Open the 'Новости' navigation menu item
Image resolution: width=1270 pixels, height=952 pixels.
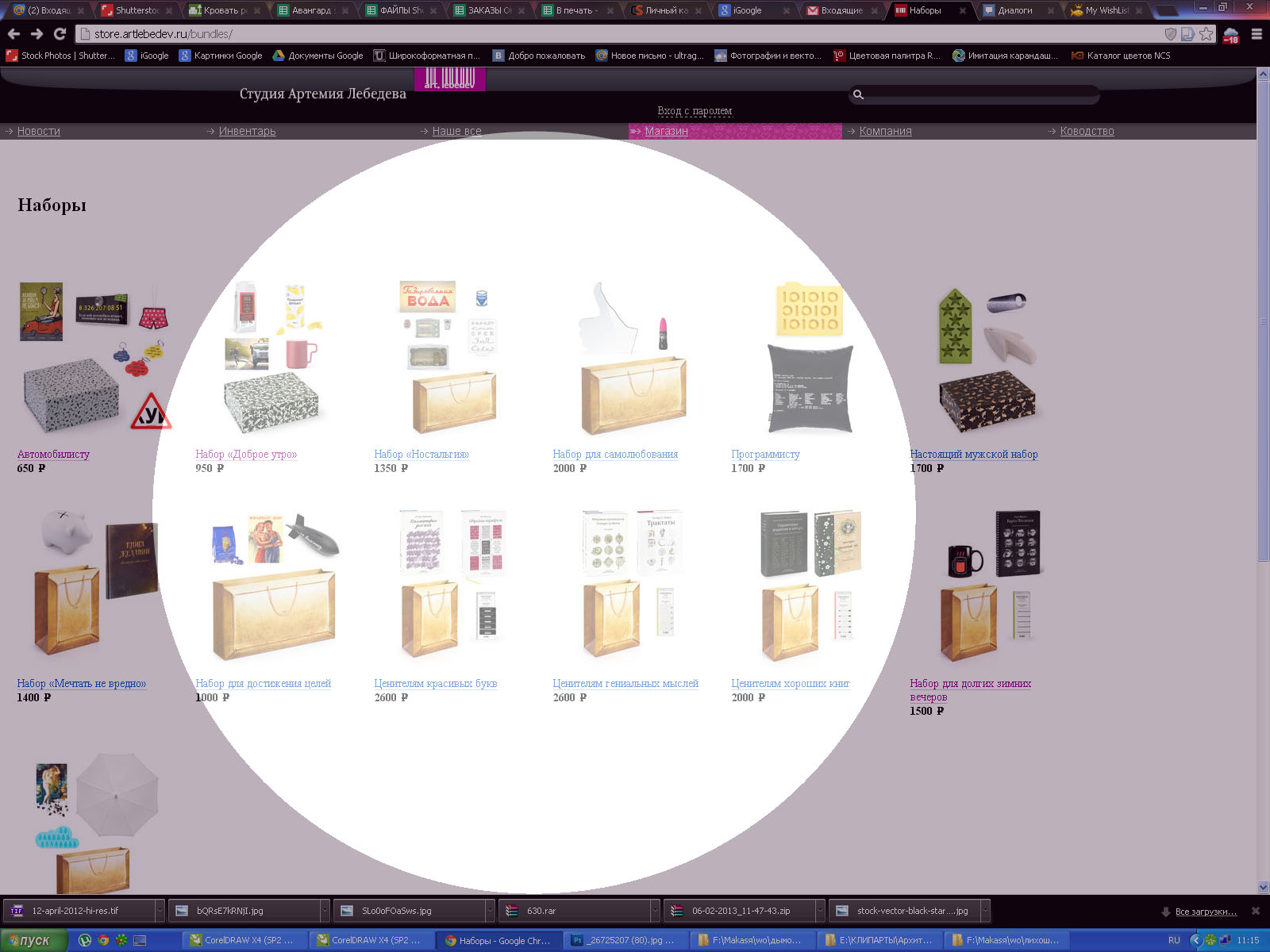coord(38,132)
